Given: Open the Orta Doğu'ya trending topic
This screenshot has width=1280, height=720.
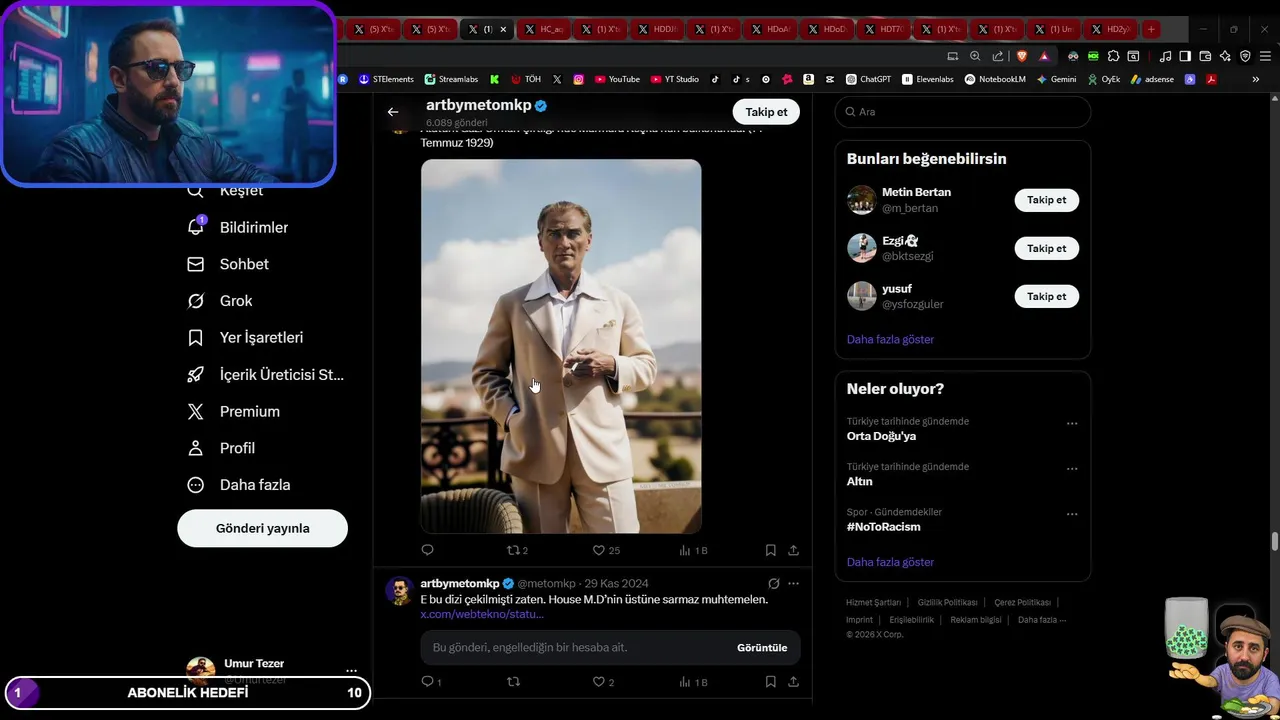Looking at the screenshot, I should tap(881, 436).
